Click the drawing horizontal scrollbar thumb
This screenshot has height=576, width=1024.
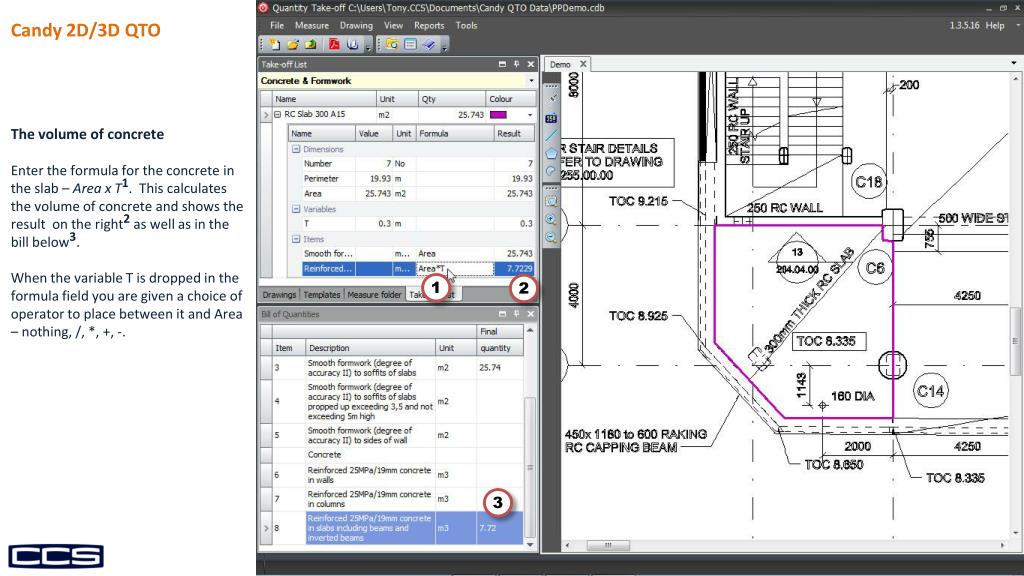[608, 545]
